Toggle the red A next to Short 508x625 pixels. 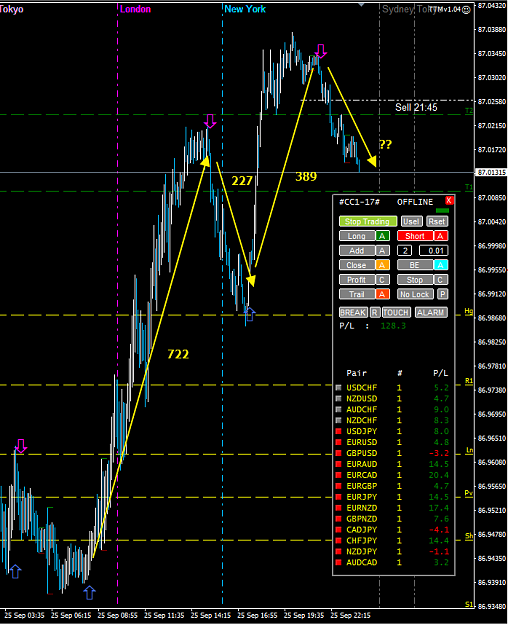441,236
